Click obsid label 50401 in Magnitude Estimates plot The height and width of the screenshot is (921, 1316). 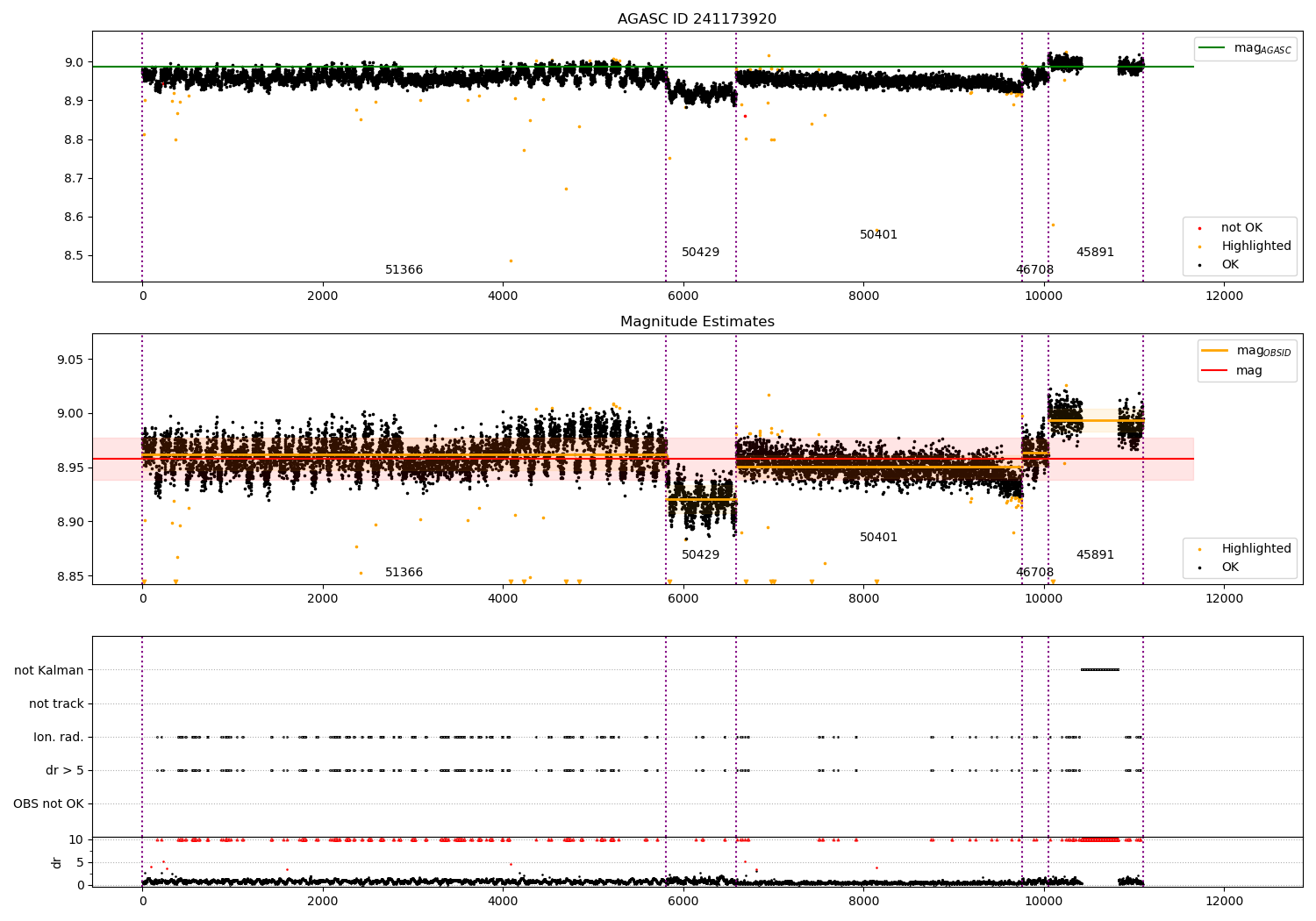(878, 538)
